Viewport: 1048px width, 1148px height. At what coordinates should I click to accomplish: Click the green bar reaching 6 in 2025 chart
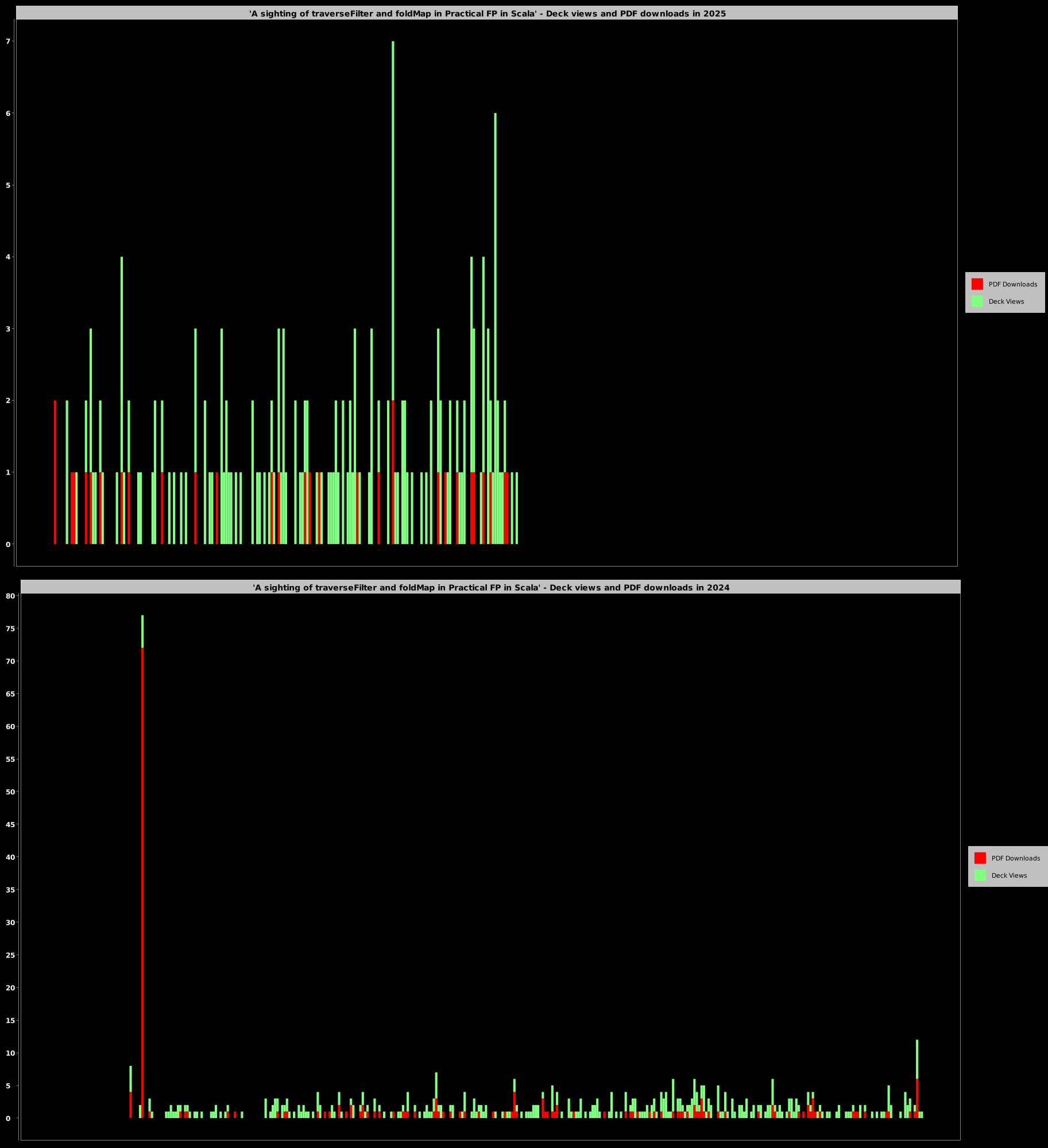pos(495,328)
